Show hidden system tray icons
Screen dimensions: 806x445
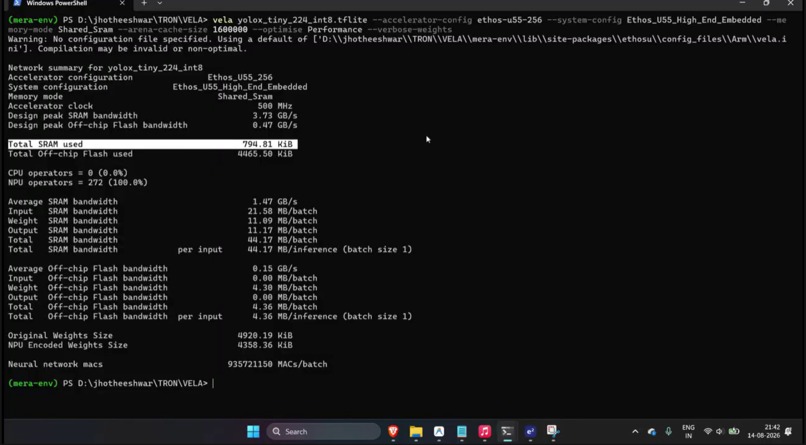click(635, 432)
